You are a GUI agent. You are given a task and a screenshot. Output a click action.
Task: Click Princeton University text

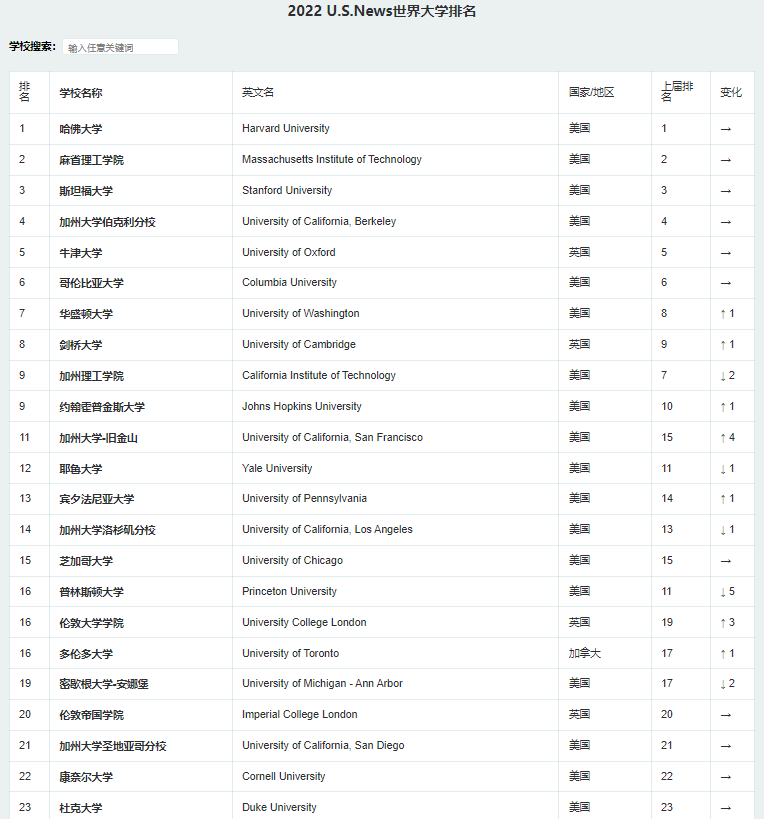pos(289,591)
